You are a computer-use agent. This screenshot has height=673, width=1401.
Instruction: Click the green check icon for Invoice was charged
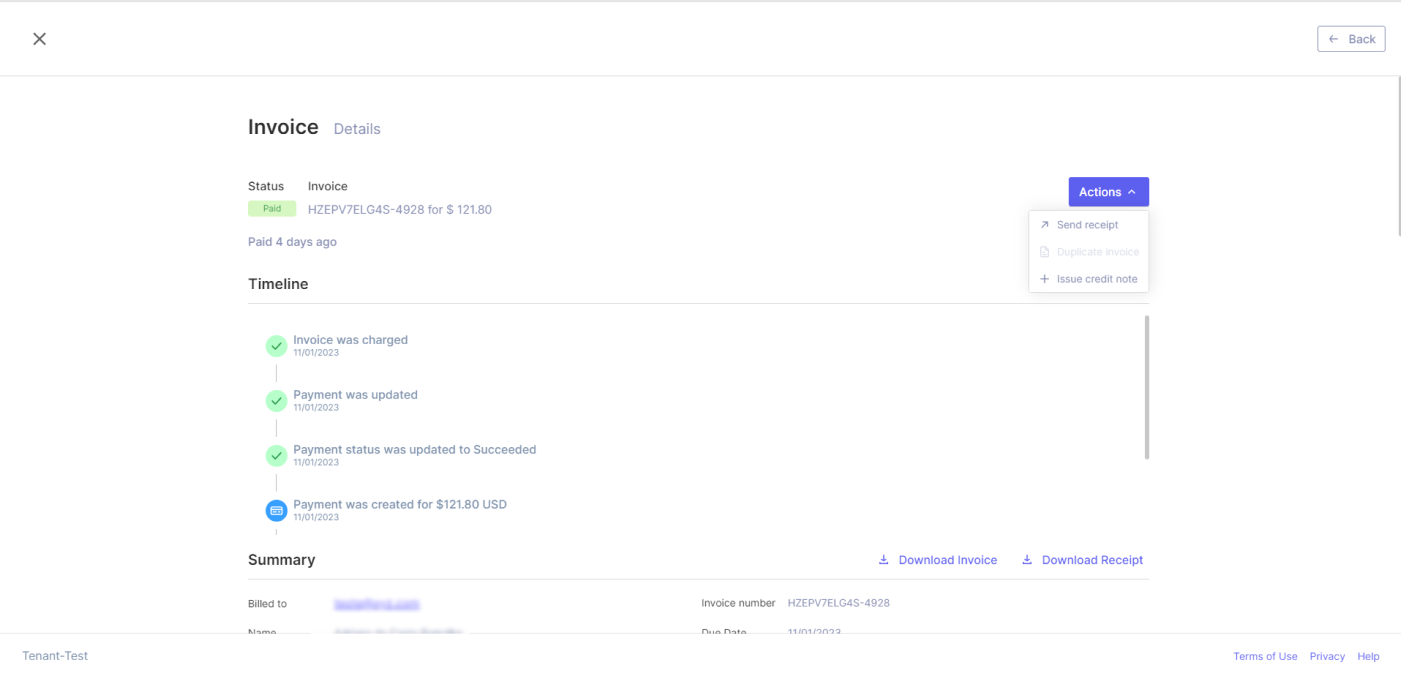276,346
